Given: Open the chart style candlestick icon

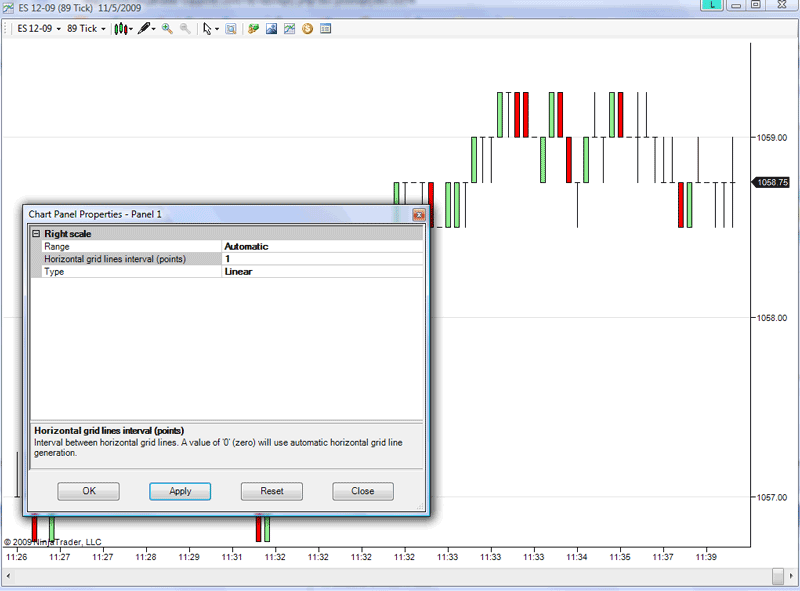Looking at the screenshot, I should coord(120,29).
